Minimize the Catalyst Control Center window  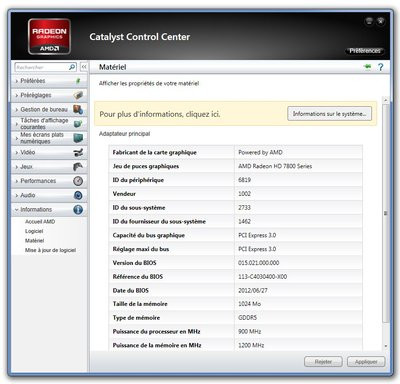pyautogui.click(x=369, y=21)
